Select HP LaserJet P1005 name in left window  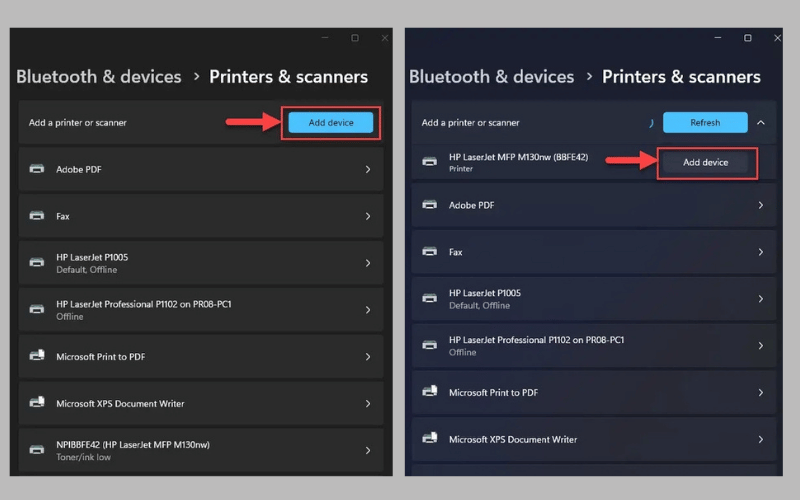pos(92,257)
